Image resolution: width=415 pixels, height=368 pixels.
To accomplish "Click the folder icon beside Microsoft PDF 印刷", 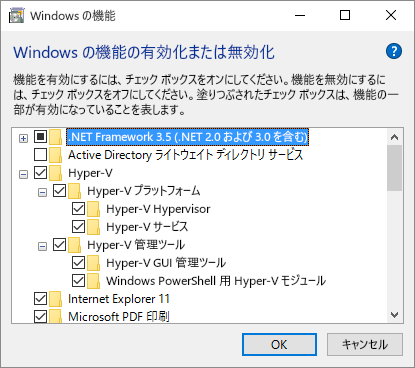I will tap(56, 316).
